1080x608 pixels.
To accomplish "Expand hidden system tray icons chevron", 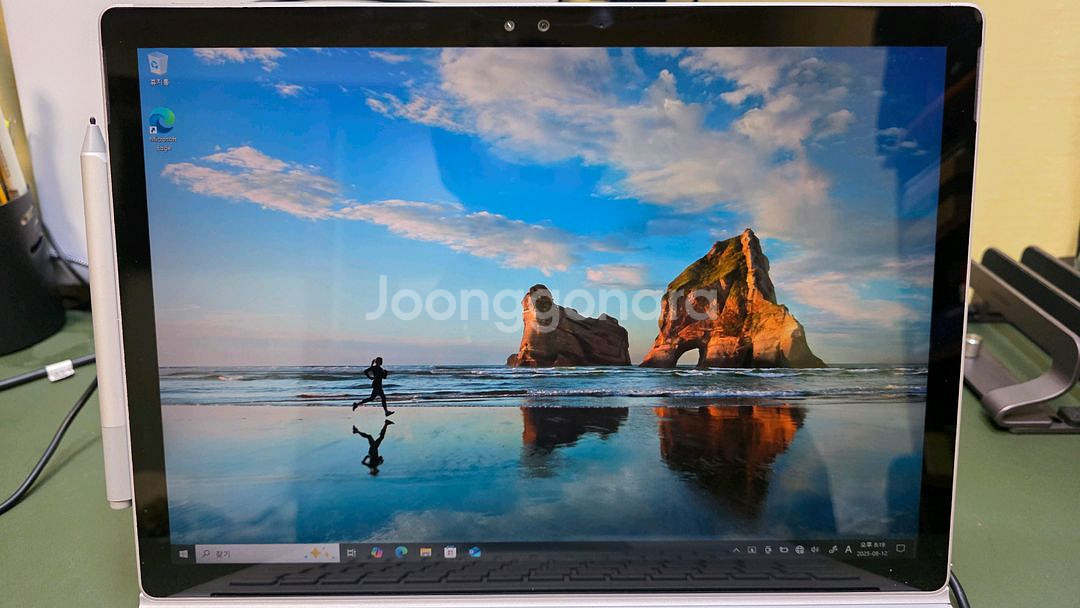I will (737, 550).
